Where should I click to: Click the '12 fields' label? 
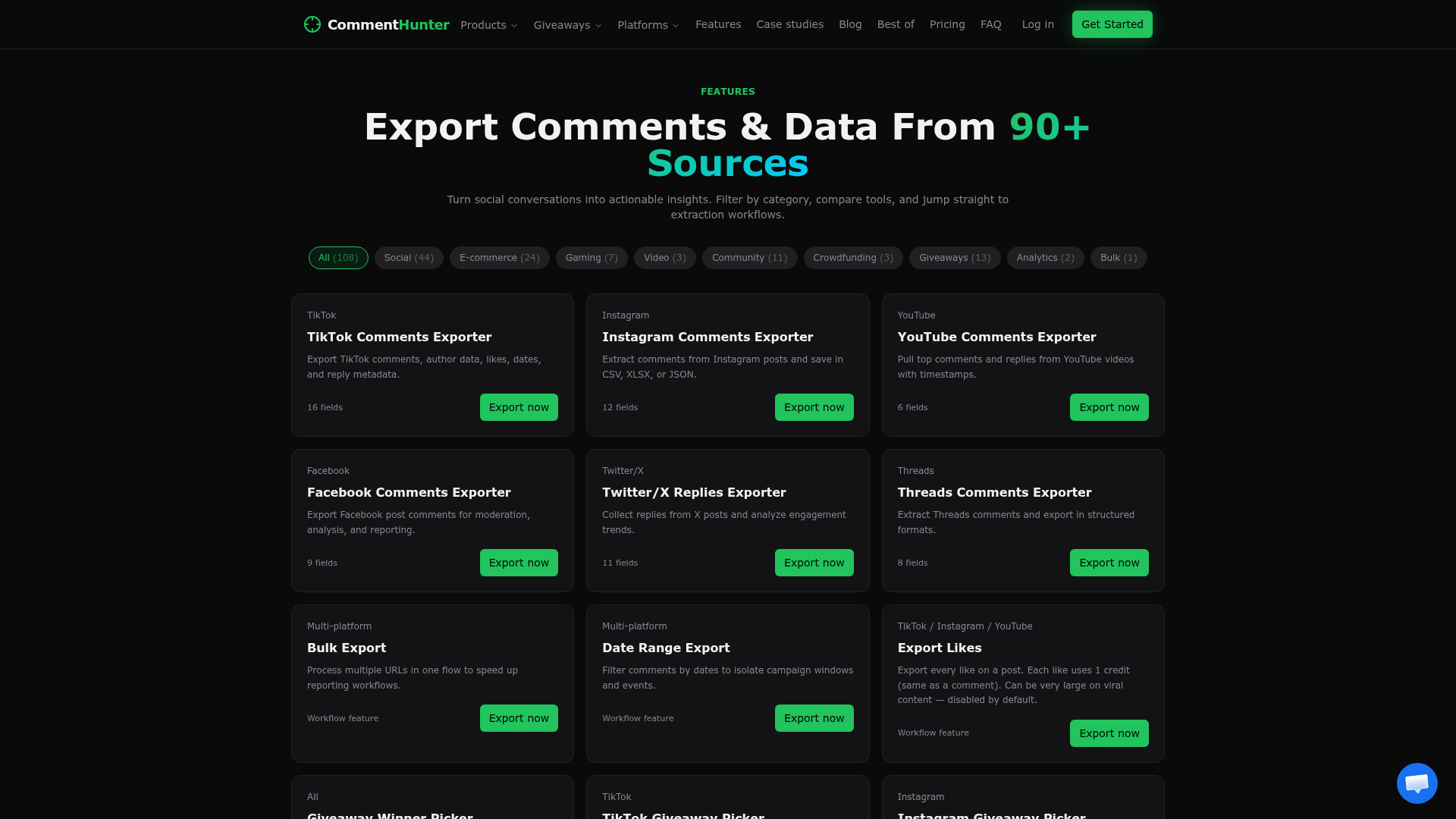pos(620,407)
